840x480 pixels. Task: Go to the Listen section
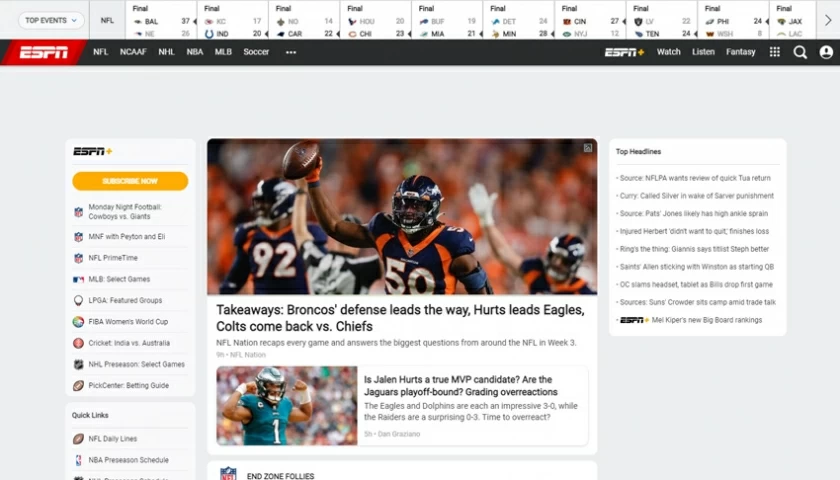coord(703,52)
